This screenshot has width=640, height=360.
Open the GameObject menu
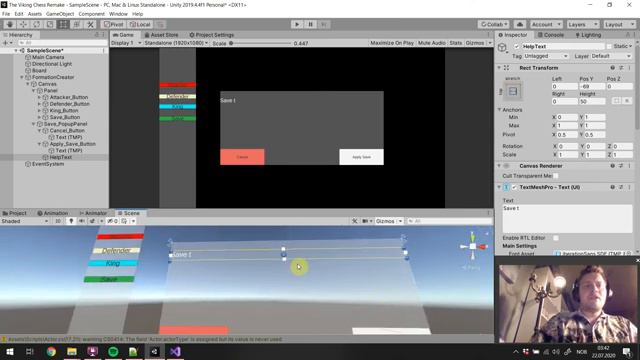click(60, 14)
